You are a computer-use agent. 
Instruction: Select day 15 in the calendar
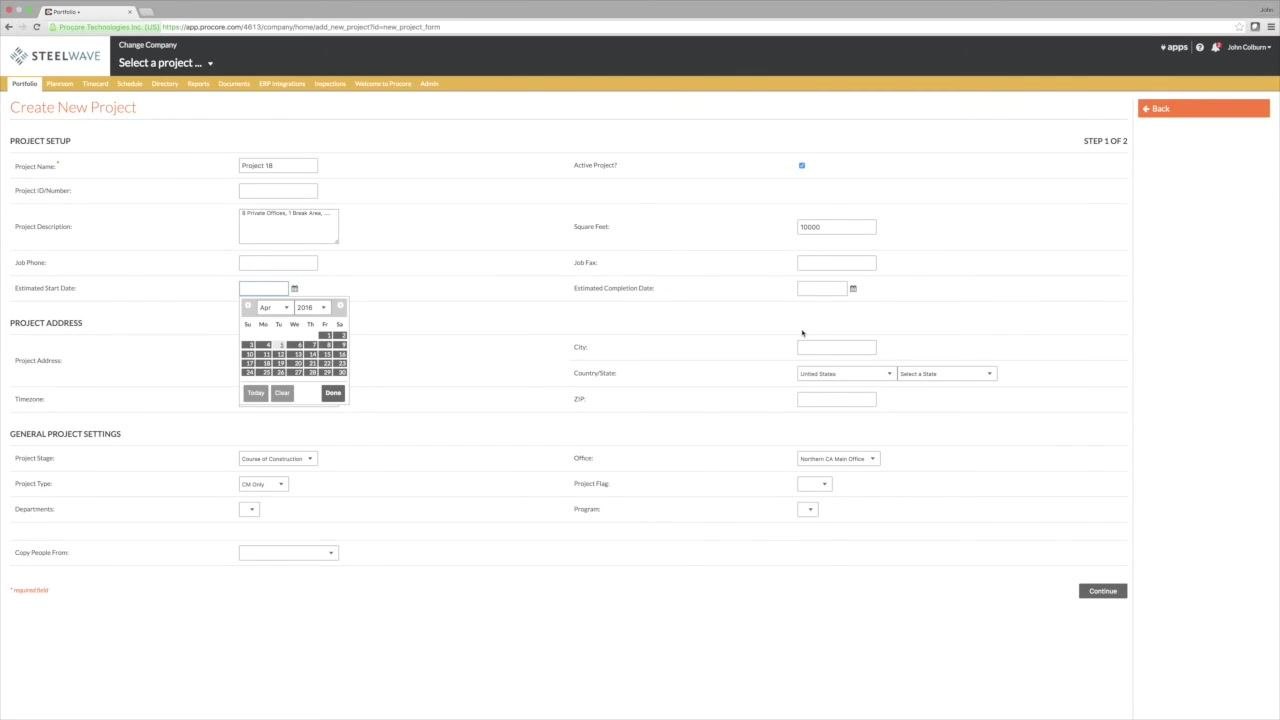pyautogui.click(x=325, y=354)
